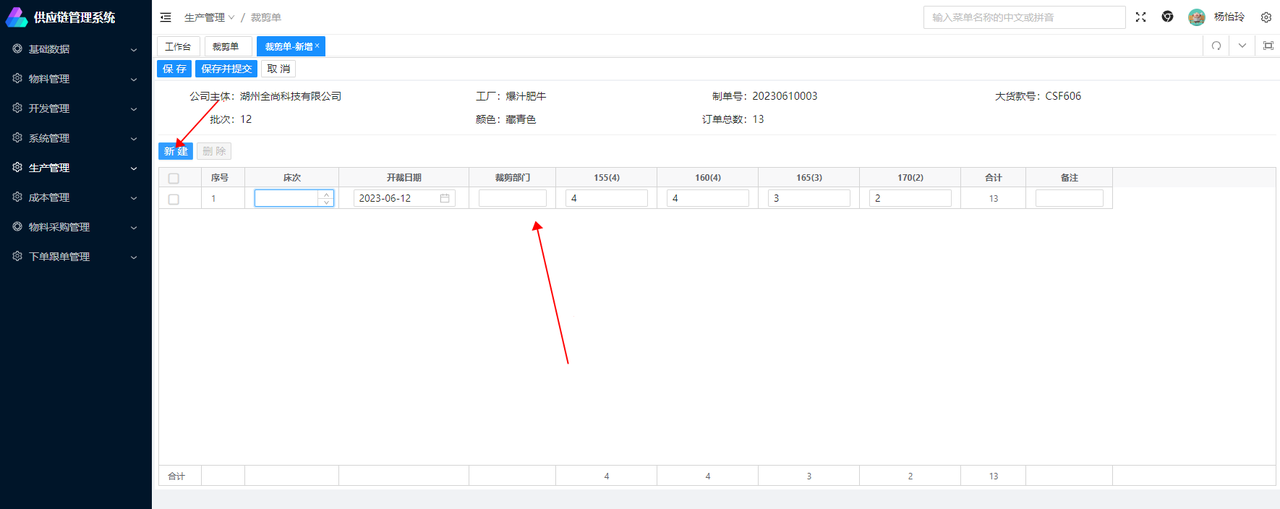Switch to the 工作台 tab

(178, 46)
